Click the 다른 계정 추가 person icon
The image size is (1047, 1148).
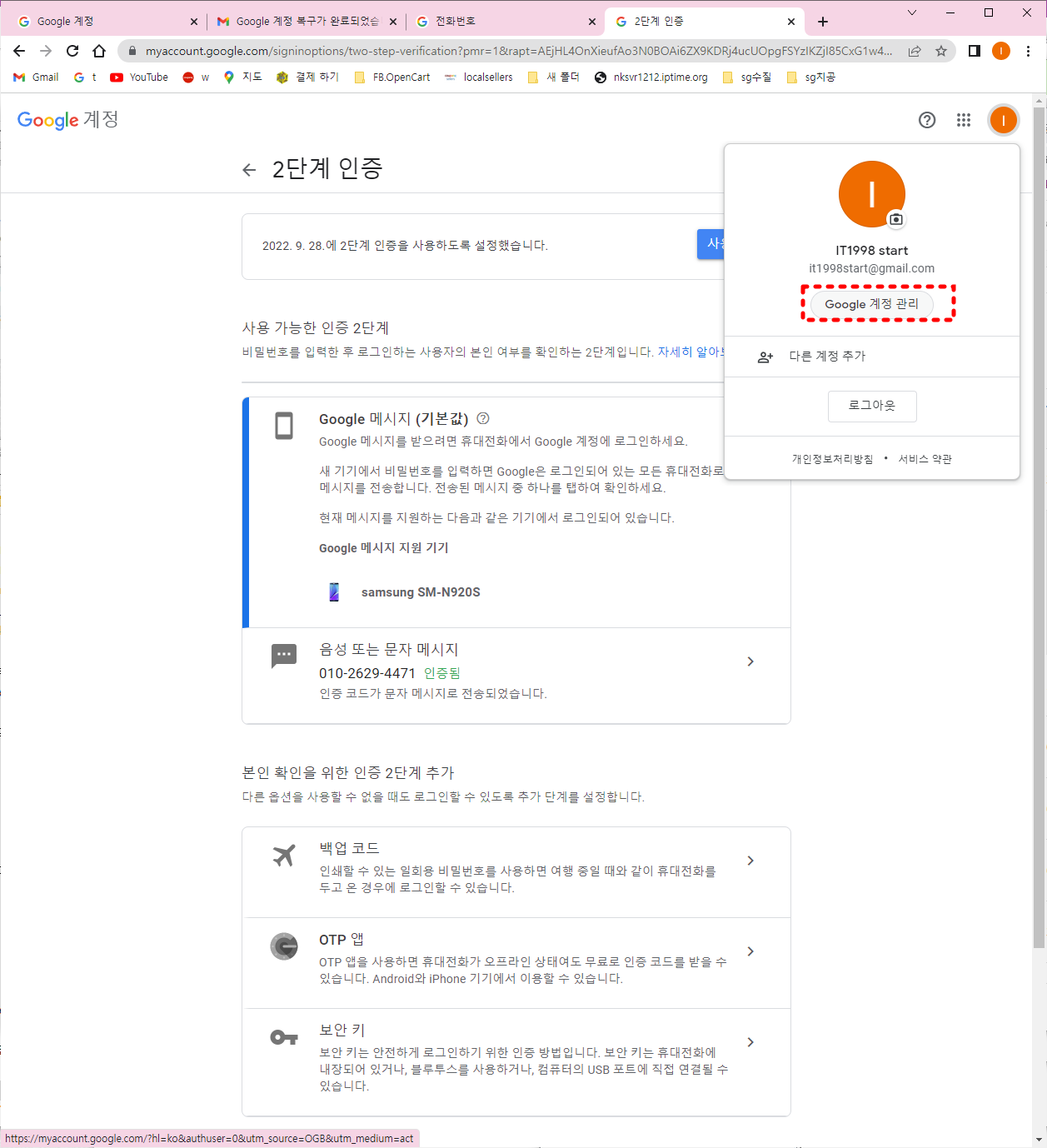[765, 357]
